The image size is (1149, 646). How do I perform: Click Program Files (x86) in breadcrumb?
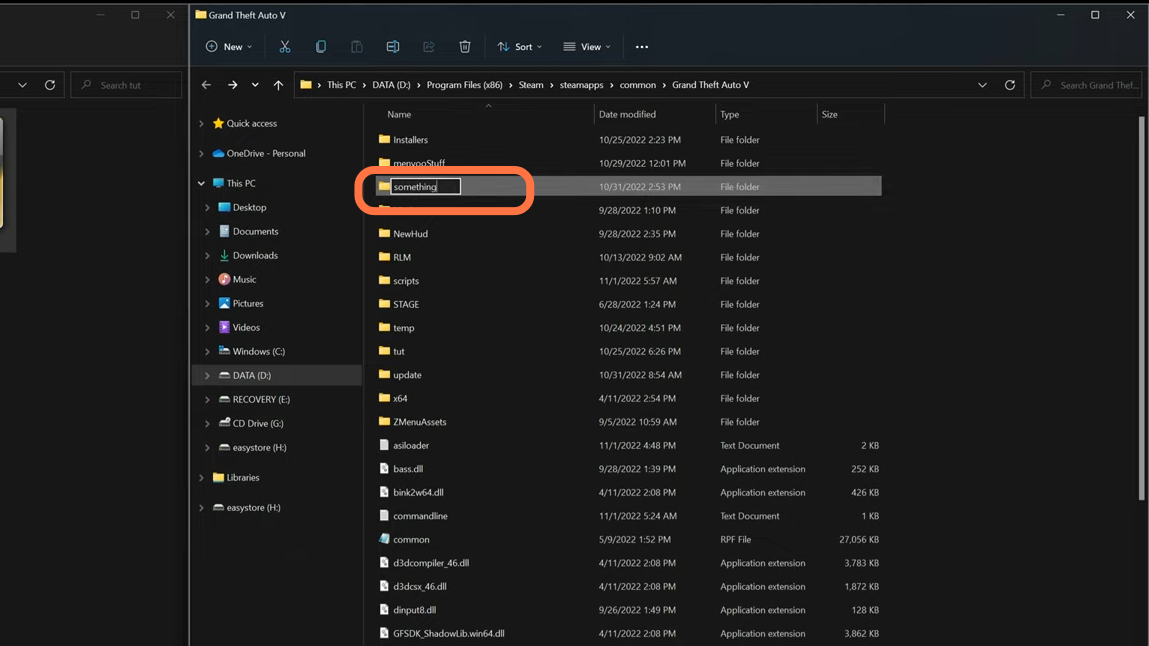point(465,85)
